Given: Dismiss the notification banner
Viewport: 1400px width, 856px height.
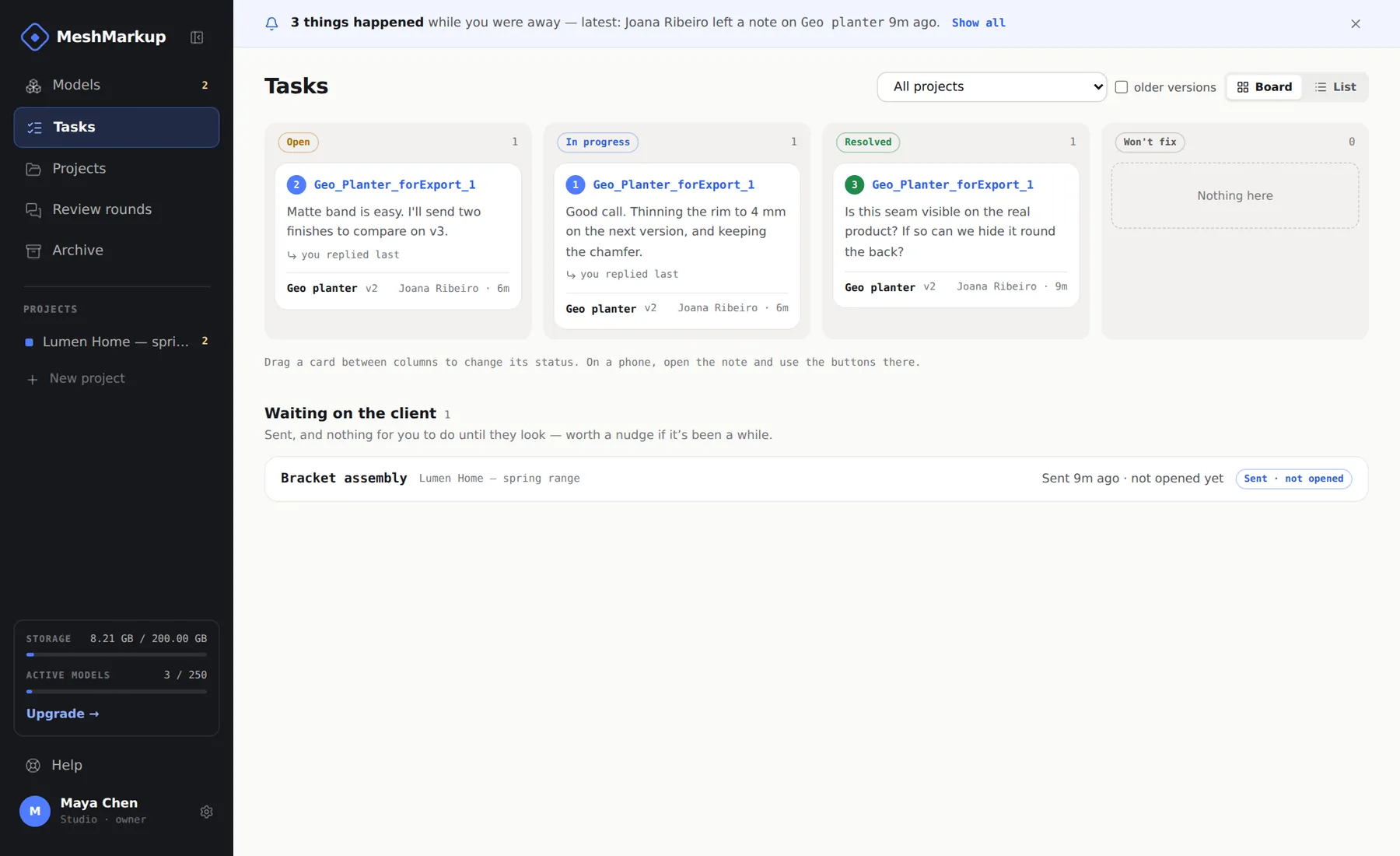Looking at the screenshot, I should point(1356,23).
